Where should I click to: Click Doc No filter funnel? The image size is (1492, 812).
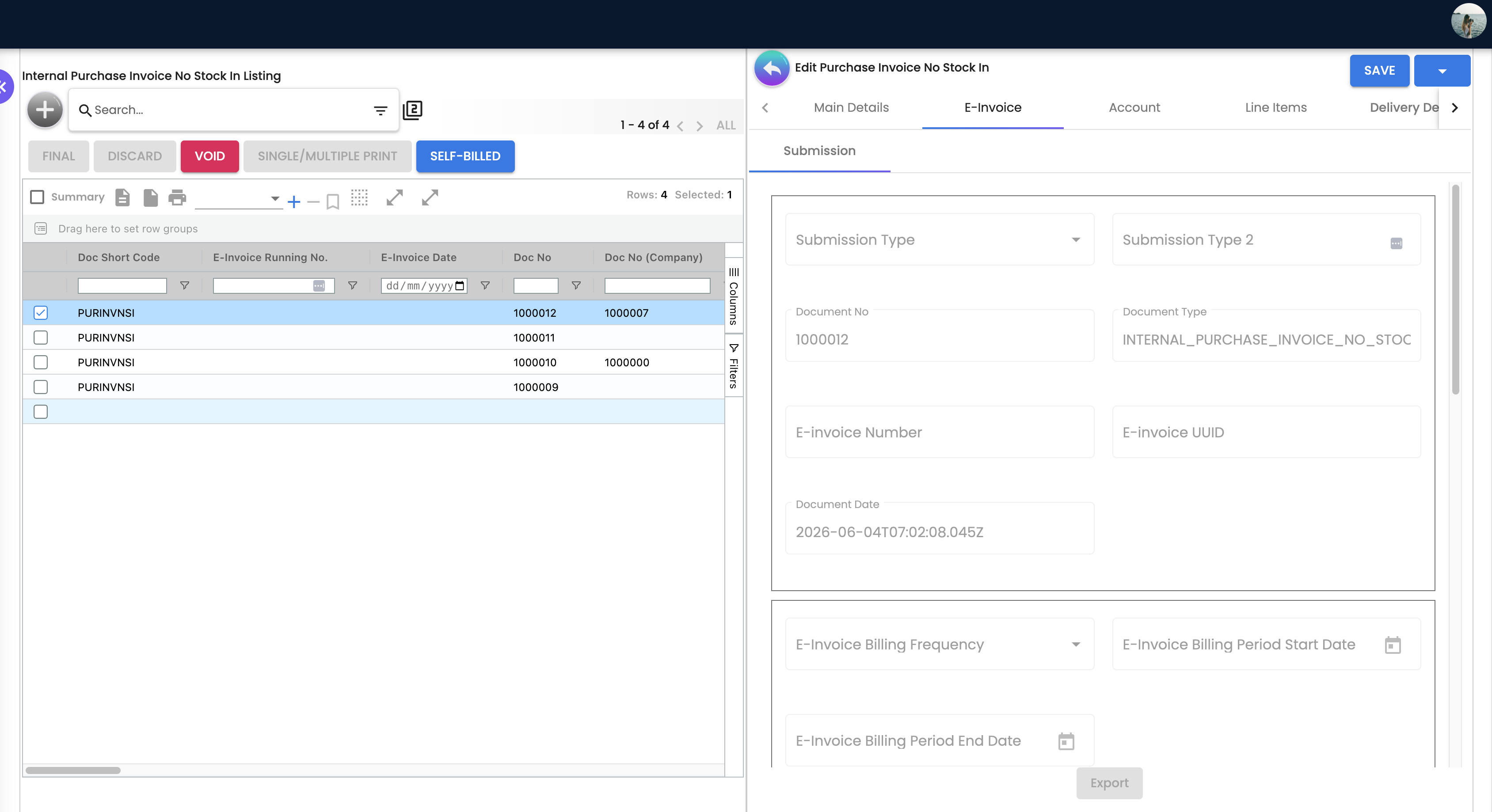coord(576,285)
